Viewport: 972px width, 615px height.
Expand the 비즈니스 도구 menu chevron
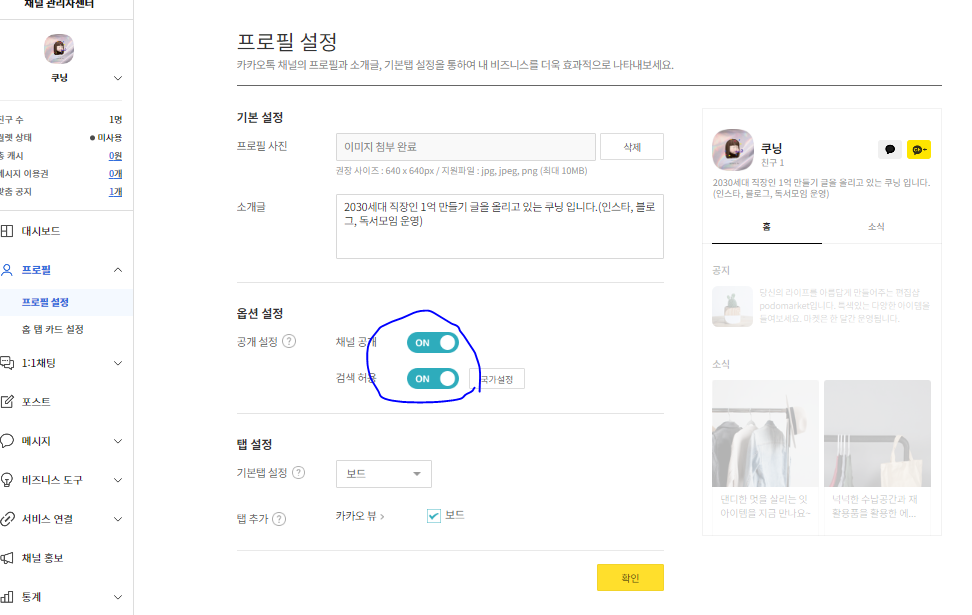(118, 480)
